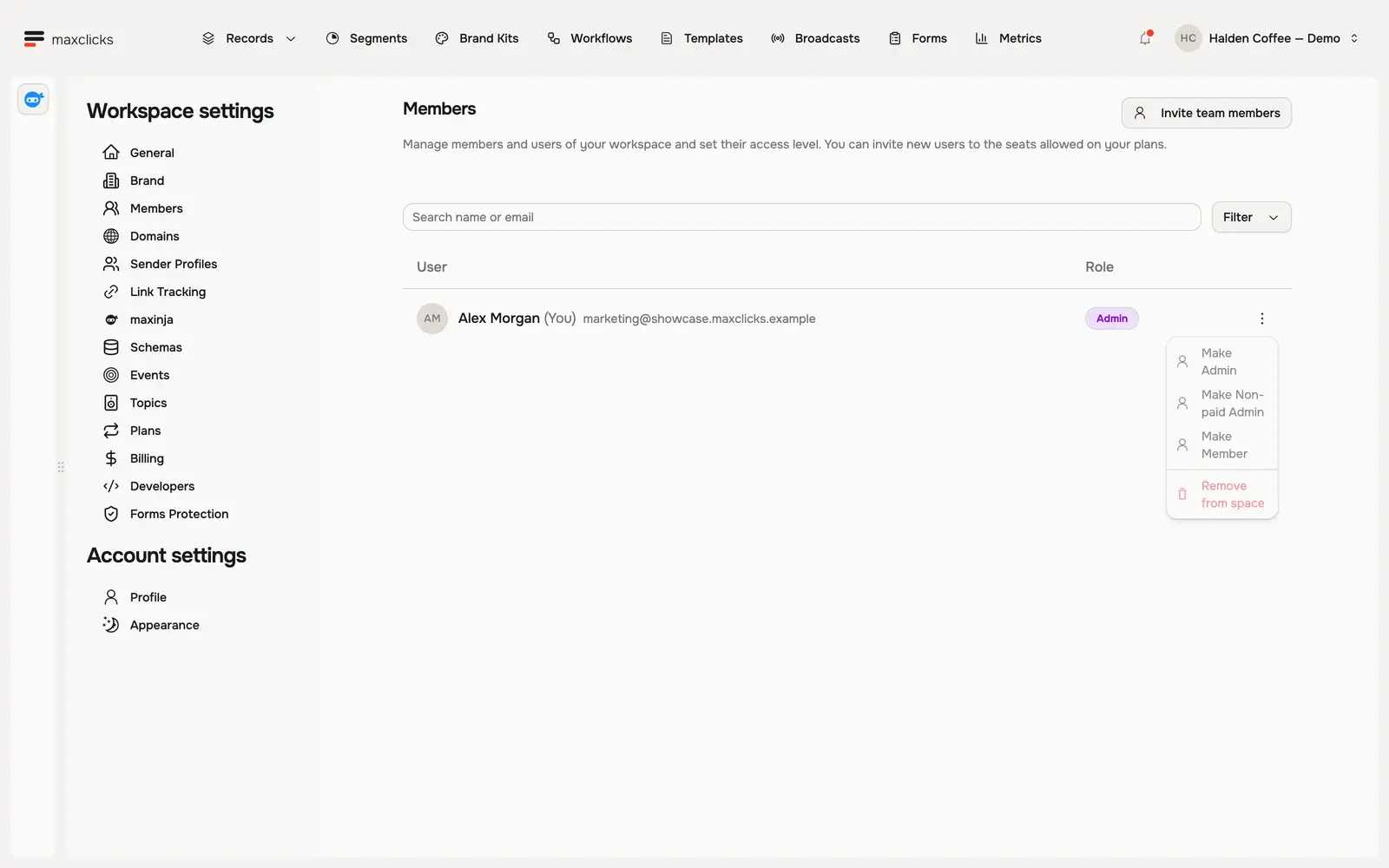Image resolution: width=1389 pixels, height=868 pixels.
Task: Open the Segments nav item
Action: pos(366,38)
